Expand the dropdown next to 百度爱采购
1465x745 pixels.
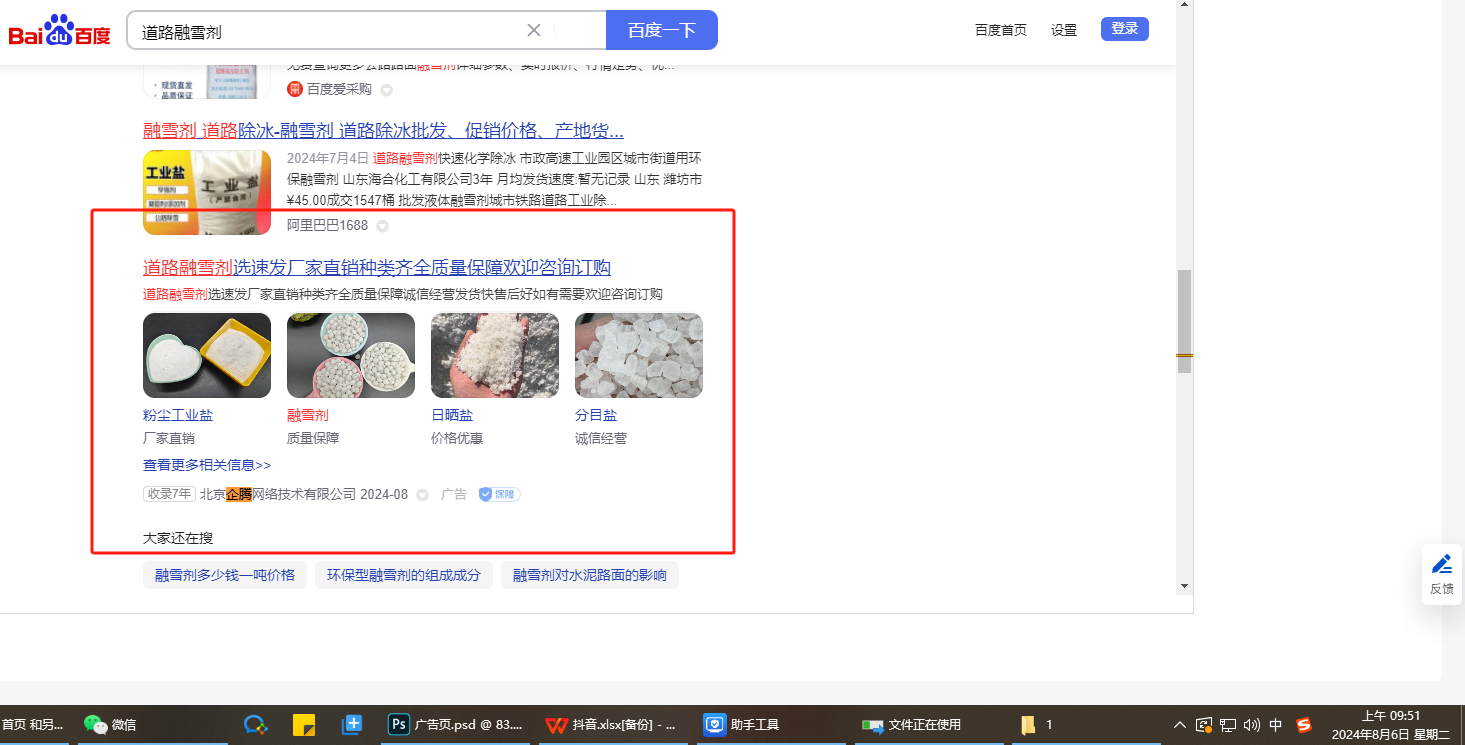387,90
